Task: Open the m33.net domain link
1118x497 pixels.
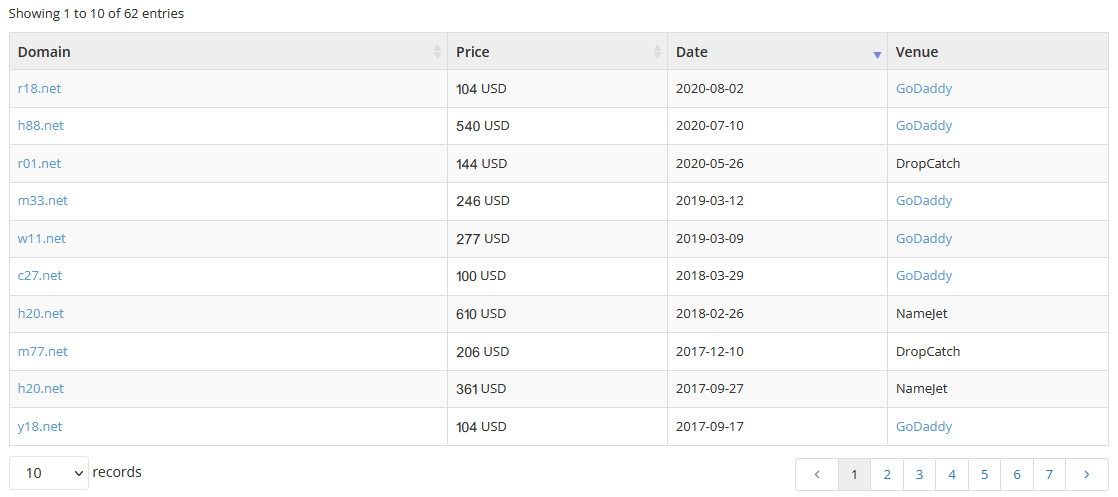Action: click(43, 201)
